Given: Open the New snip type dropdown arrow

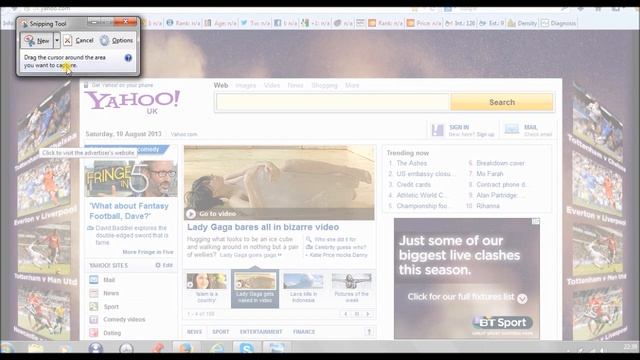Looking at the screenshot, I should pyautogui.click(x=57, y=40).
